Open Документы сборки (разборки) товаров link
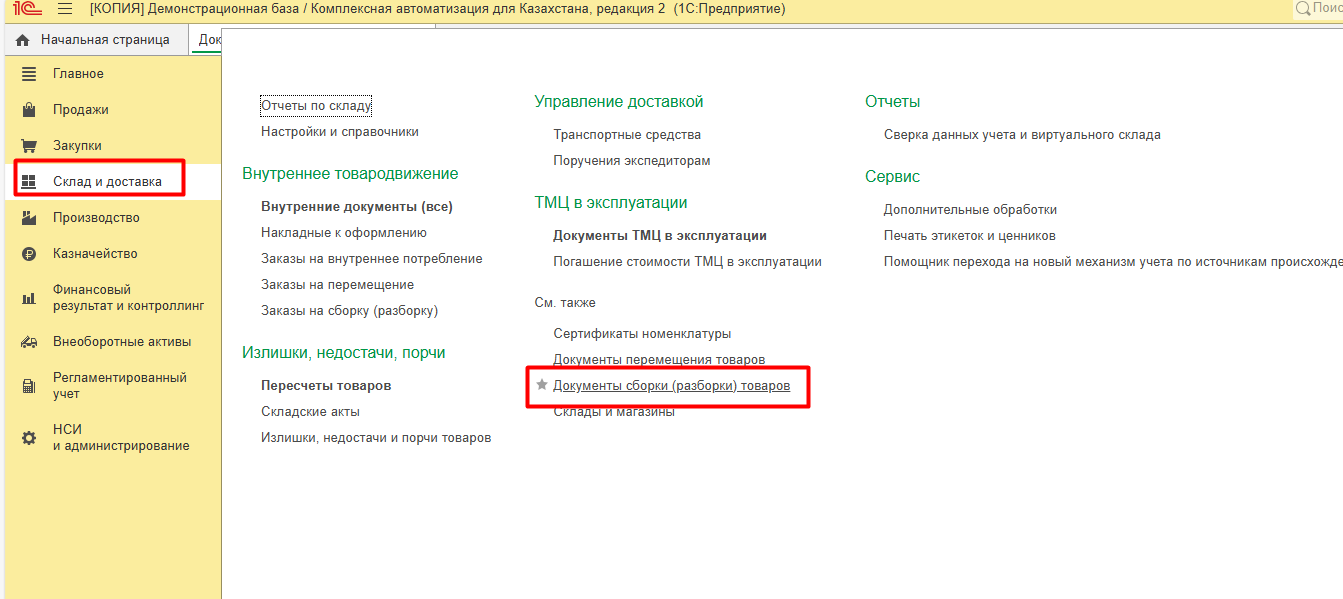 click(x=671, y=386)
